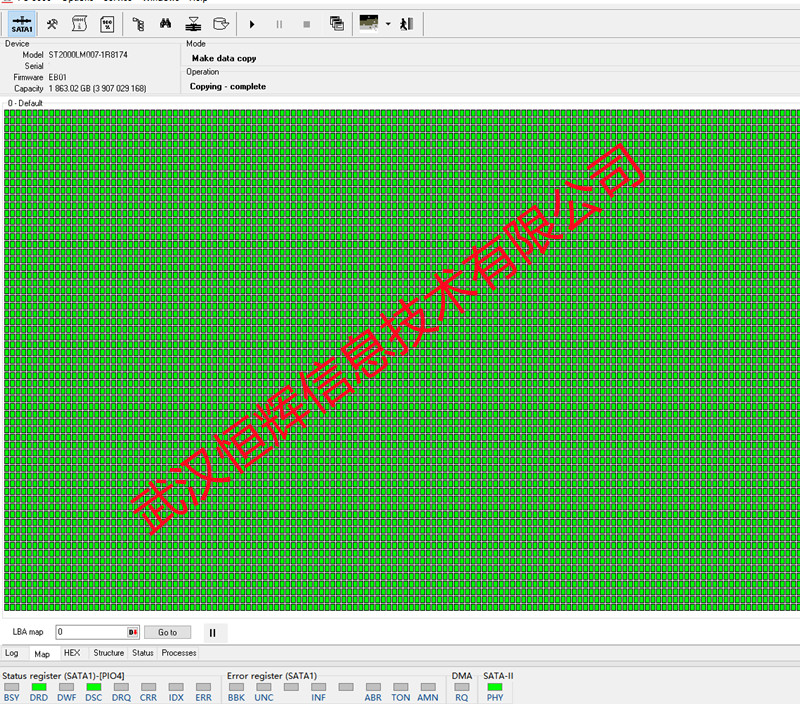Image resolution: width=800 pixels, height=704 pixels.
Task: Switch to the Log tab
Action: click(x=12, y=653)
